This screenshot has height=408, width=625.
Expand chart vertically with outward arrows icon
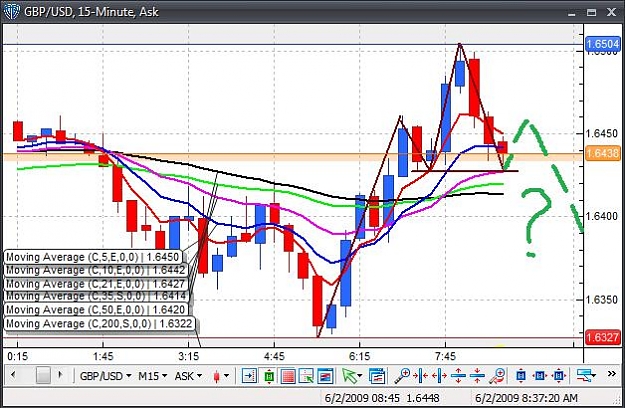coord(458,375)
